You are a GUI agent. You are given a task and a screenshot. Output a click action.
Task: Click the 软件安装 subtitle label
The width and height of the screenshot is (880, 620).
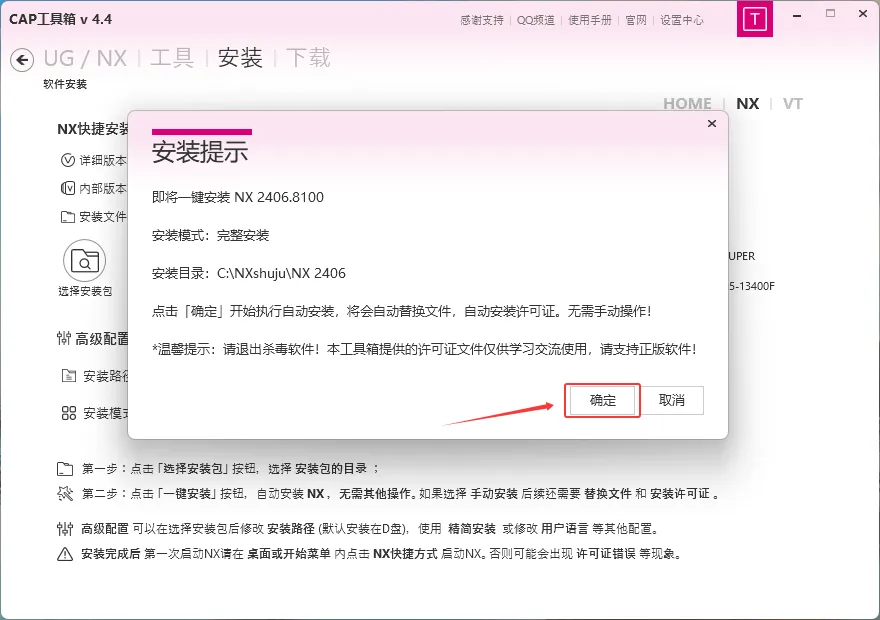(x=65, y=84)
